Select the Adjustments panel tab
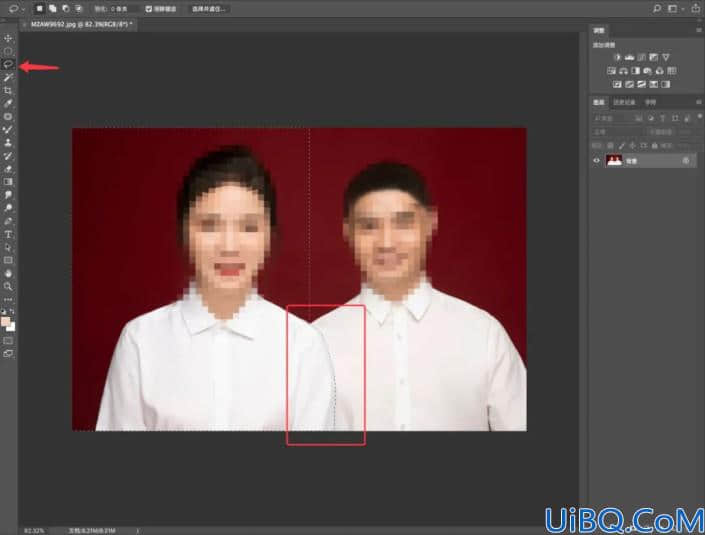 point(599,31)
